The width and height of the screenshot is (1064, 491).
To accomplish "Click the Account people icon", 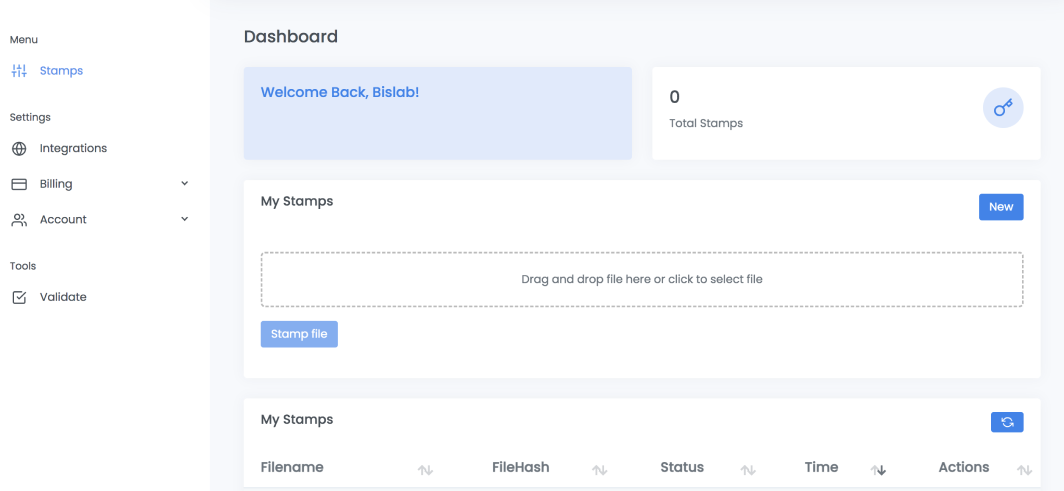I will point(19,220).
